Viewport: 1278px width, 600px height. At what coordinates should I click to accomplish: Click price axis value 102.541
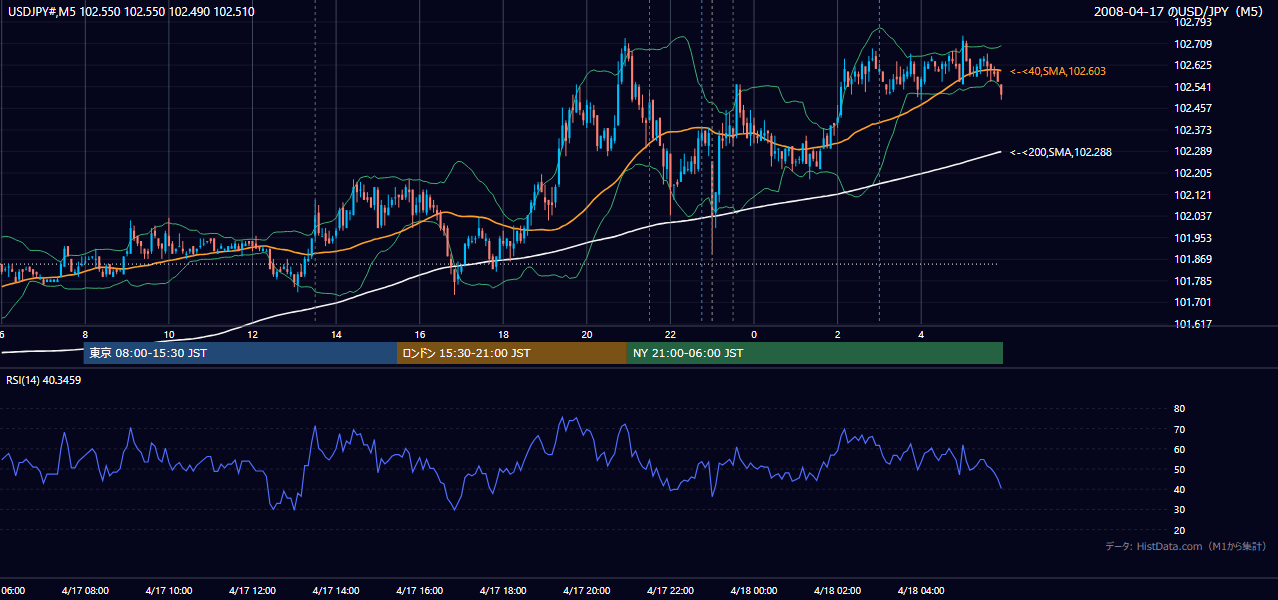click(1193, 87)
